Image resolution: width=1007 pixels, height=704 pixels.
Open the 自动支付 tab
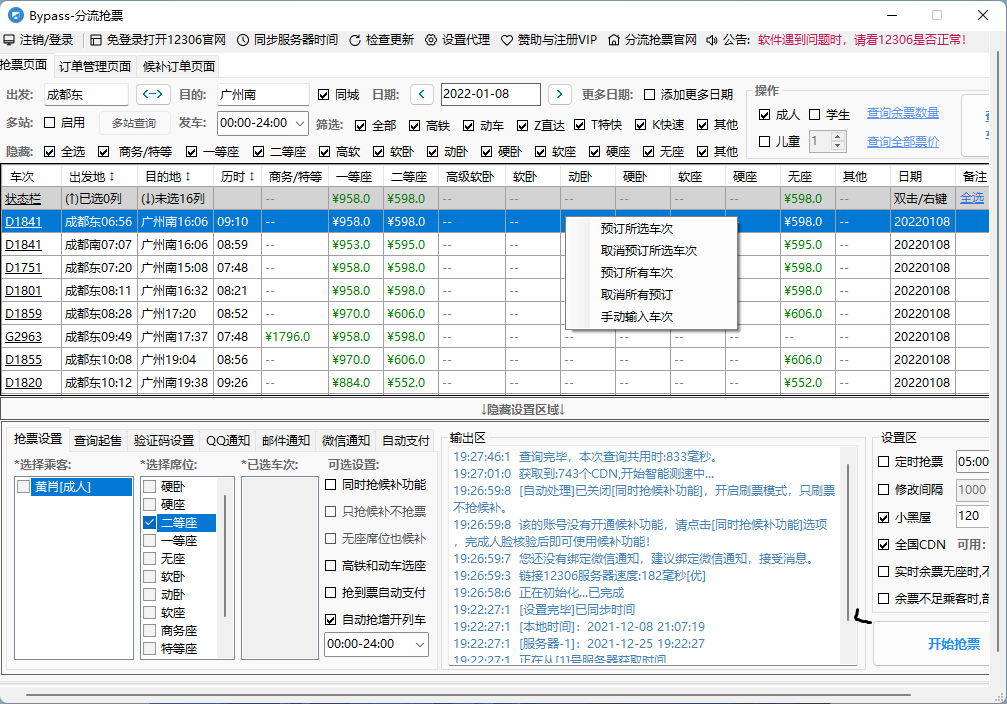(405, 441)
